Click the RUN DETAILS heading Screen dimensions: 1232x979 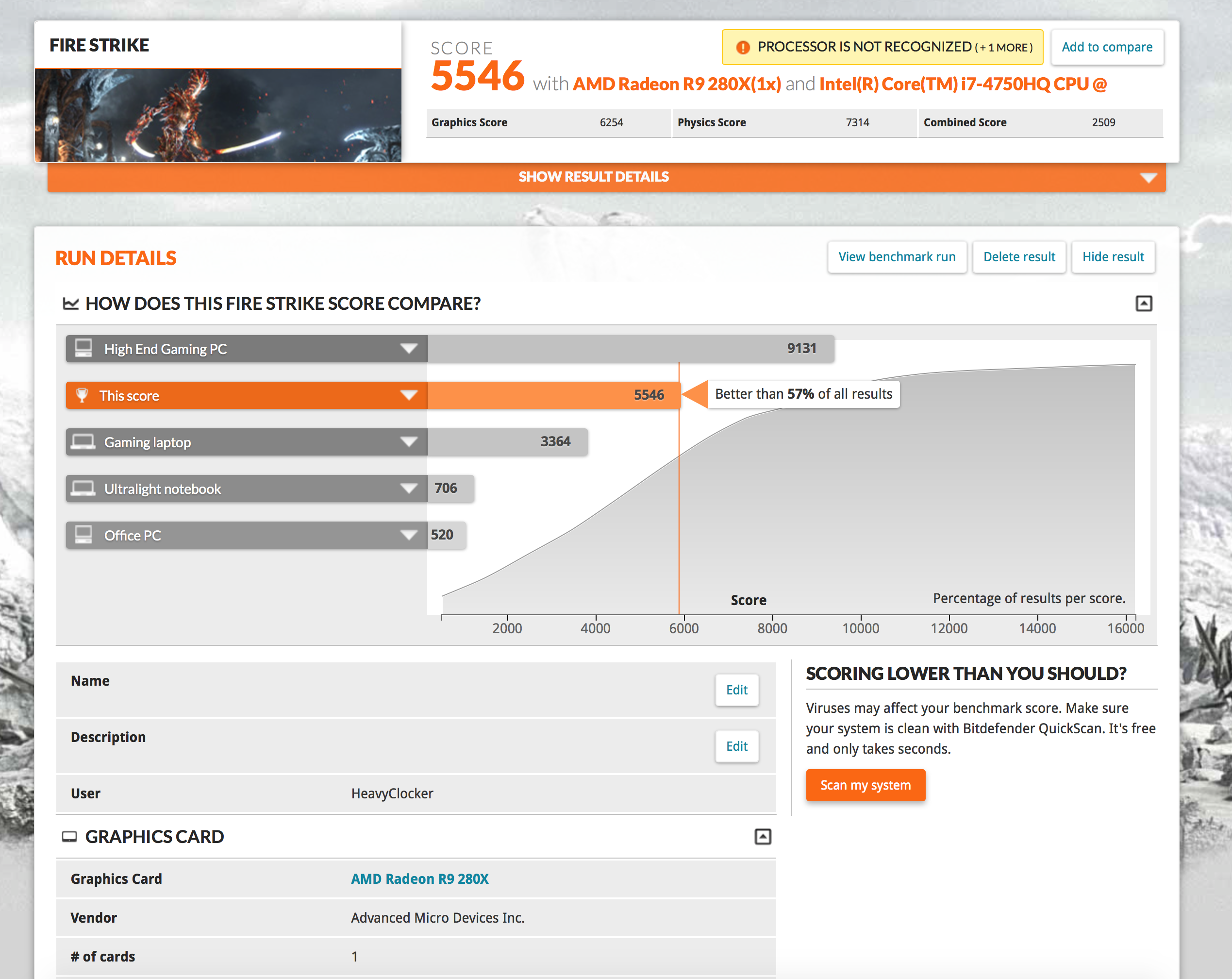tap(116, 258)
